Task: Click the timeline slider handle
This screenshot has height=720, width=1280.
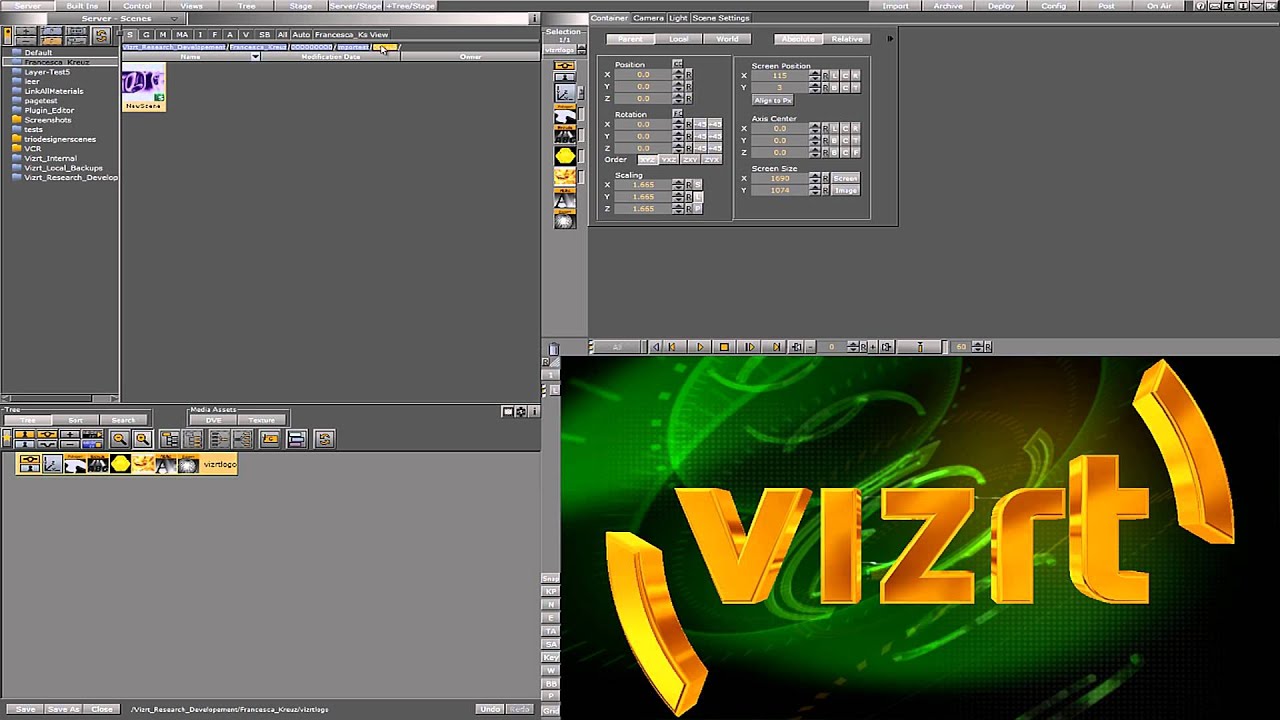Action: tap(920, 347)
